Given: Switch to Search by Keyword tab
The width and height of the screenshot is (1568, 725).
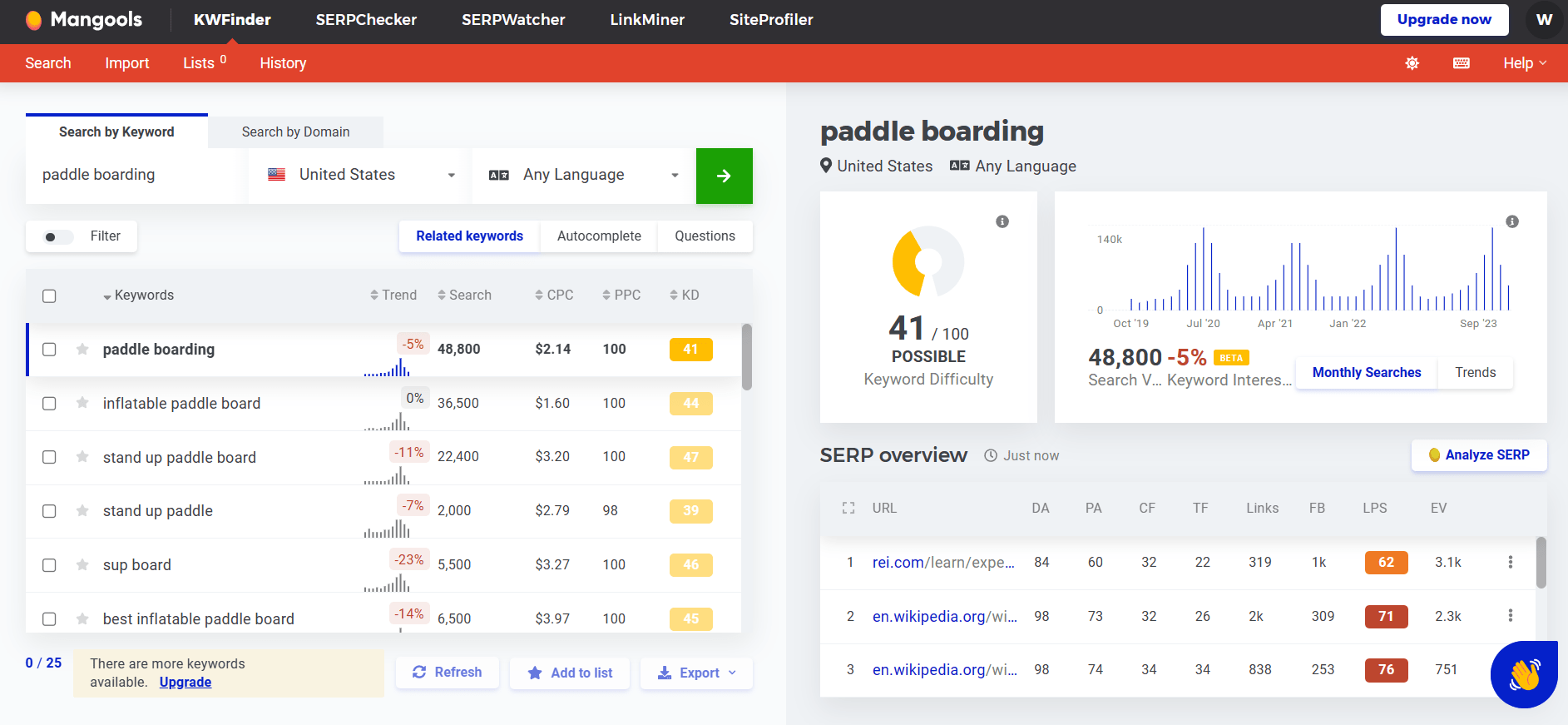Looking at the screenshot, I should [116, 132].
